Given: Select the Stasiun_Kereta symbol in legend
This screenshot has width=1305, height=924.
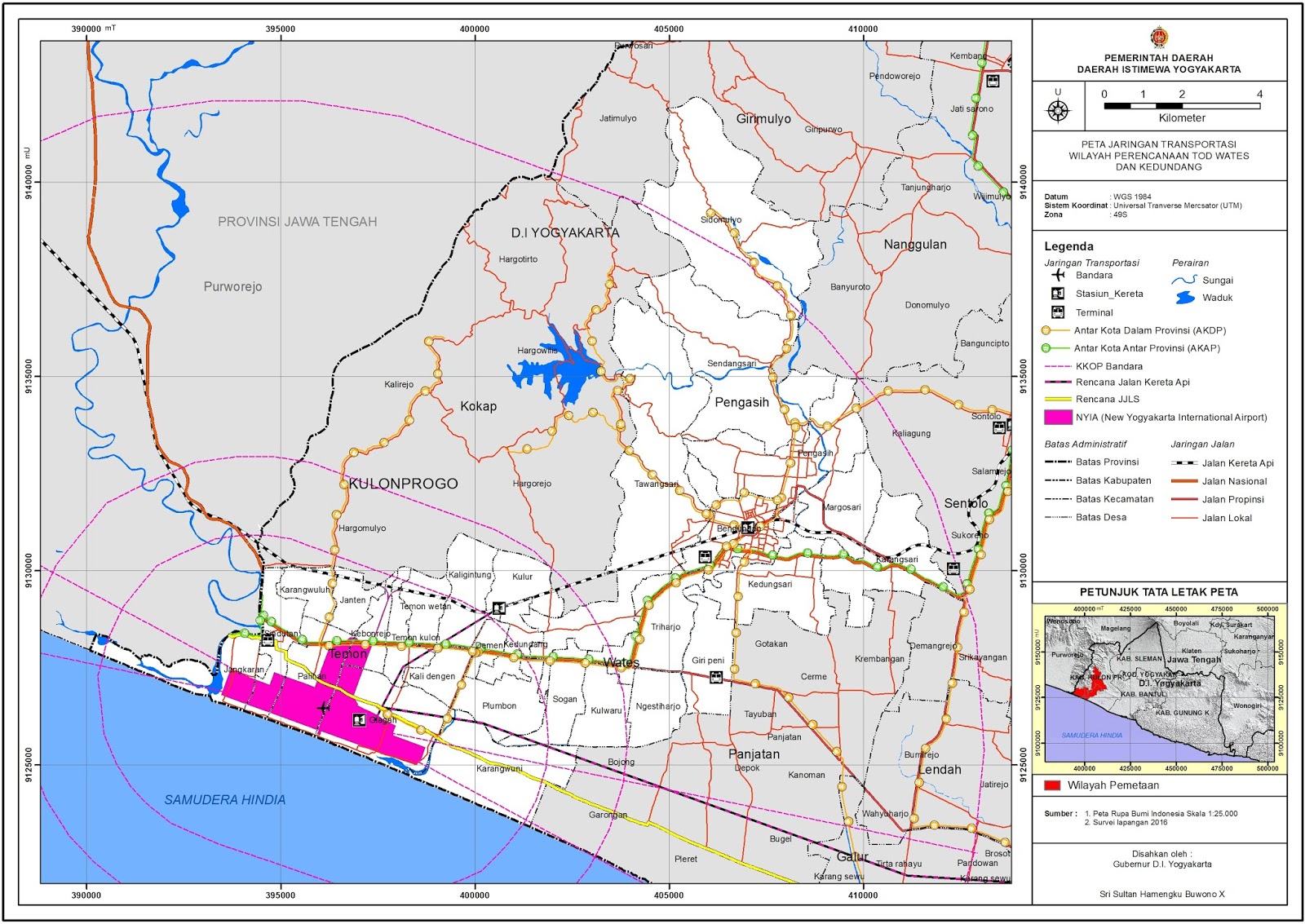Looking at the screenshot, I should click(1058, 294).
